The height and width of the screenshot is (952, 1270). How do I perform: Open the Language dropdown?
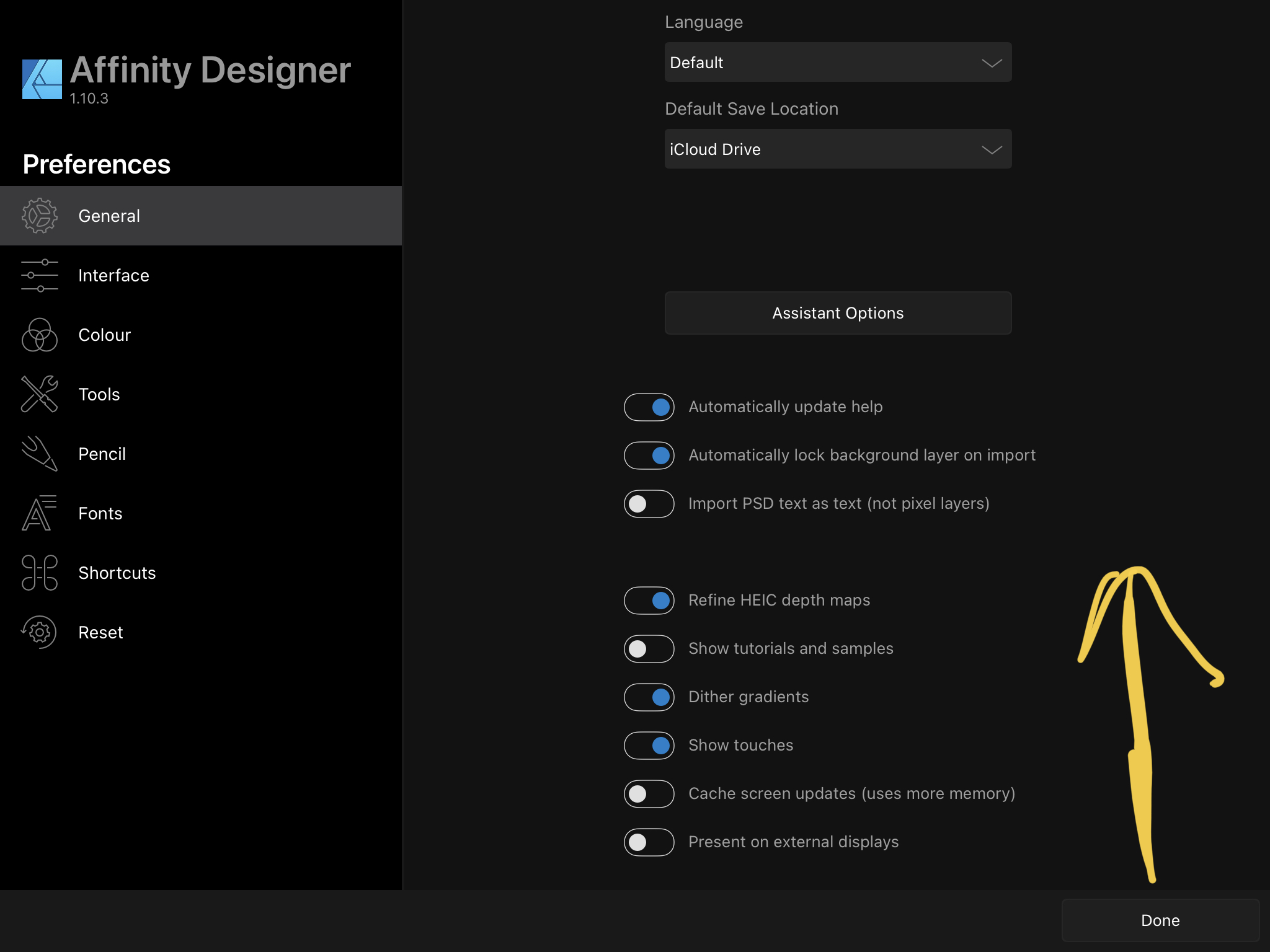tap(838, 62)
